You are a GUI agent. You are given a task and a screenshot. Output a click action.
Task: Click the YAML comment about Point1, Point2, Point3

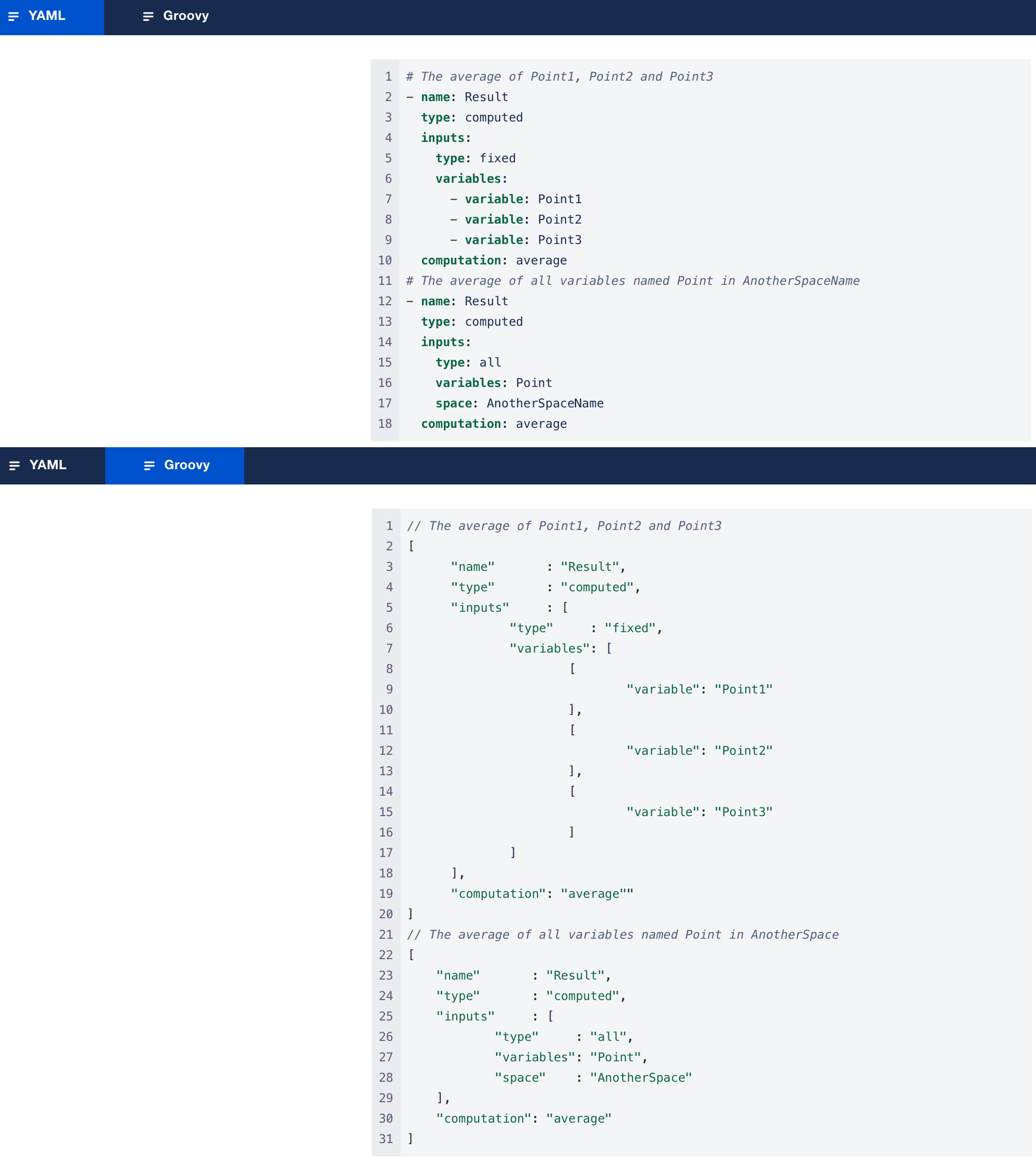tap(559, 77)
